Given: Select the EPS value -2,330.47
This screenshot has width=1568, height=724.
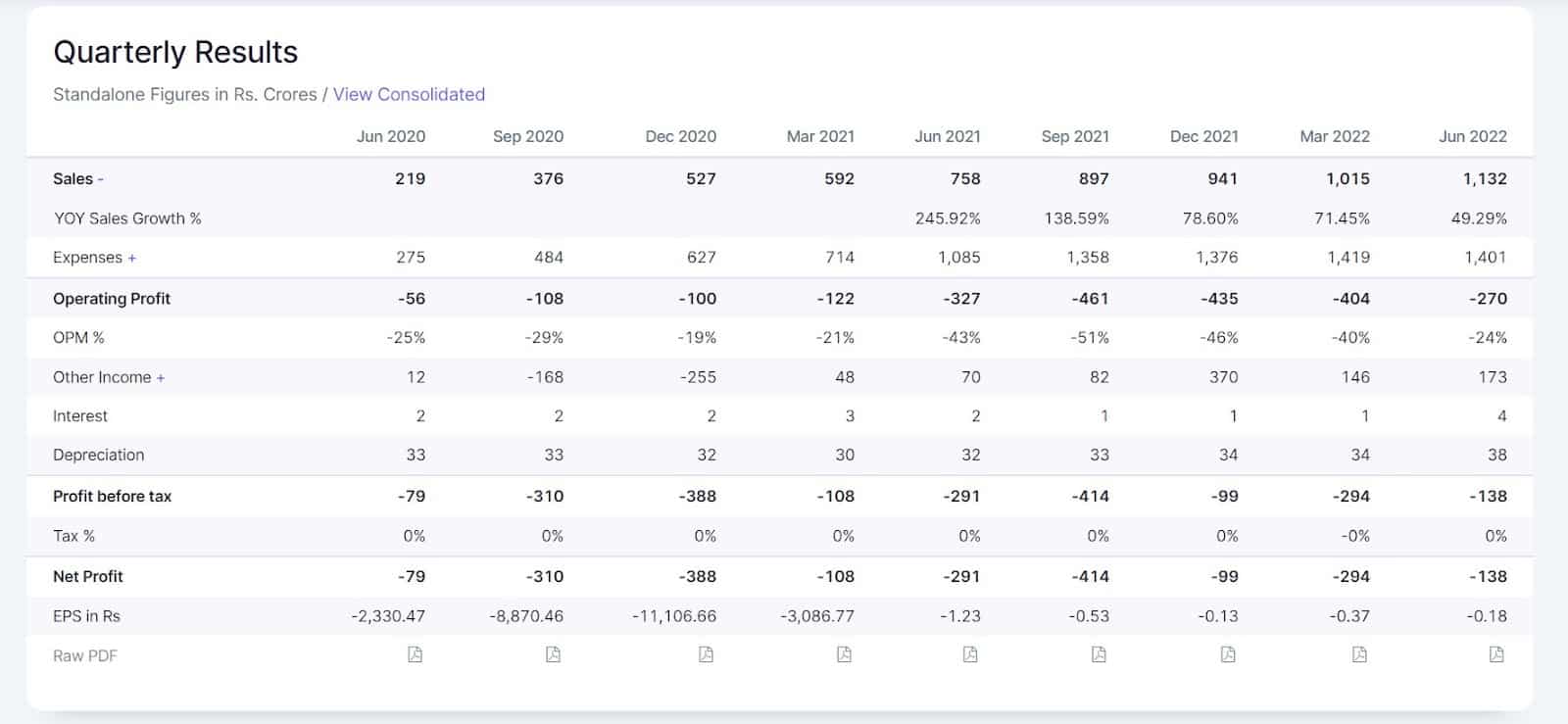Looking at the screenshot, I should tap(388, 616).
